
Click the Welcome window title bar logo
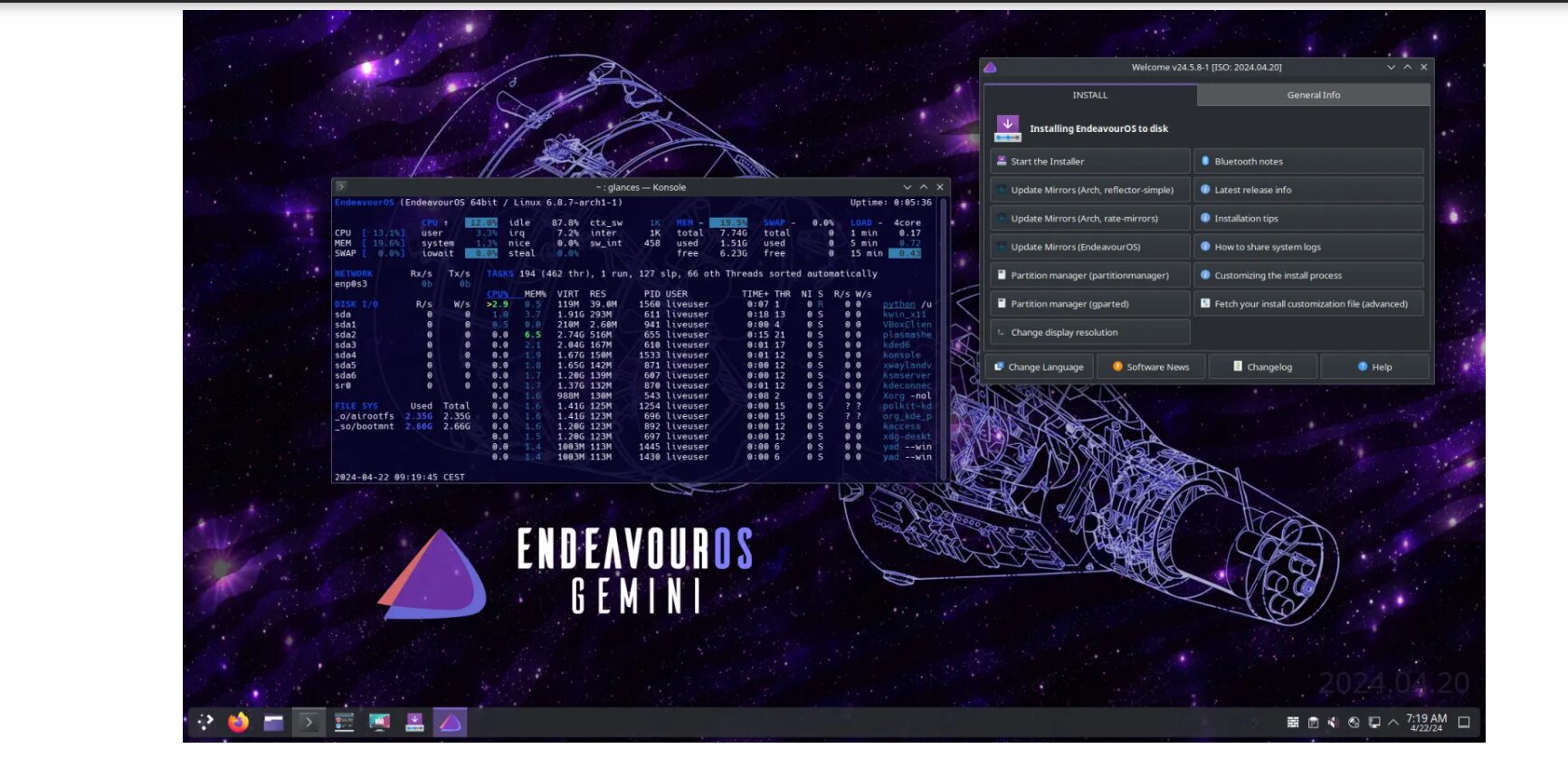[991, 67]
